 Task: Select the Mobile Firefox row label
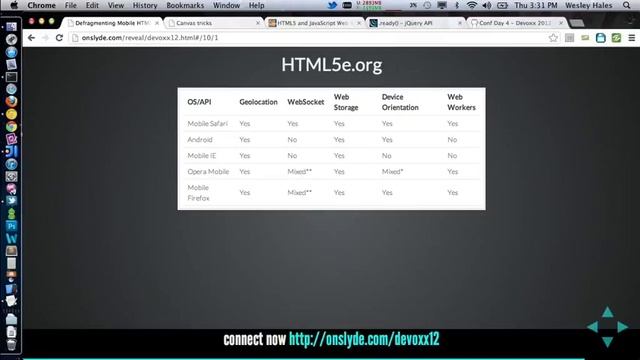click(198, 193)
